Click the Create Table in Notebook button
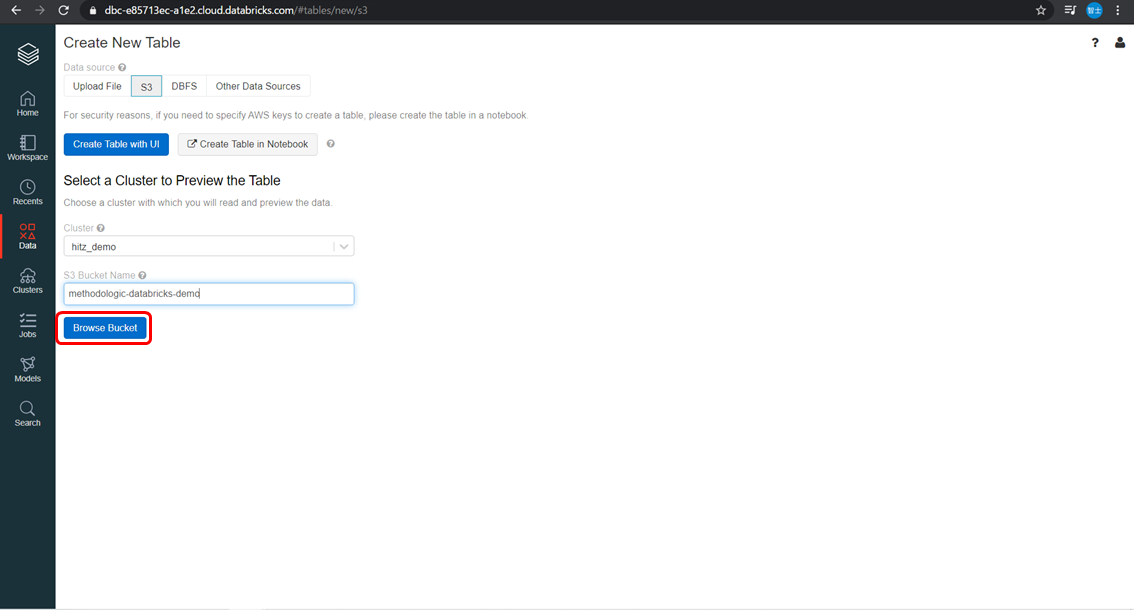The width and height of the screenshot is (1134, 610). click(x=247, y=144)
